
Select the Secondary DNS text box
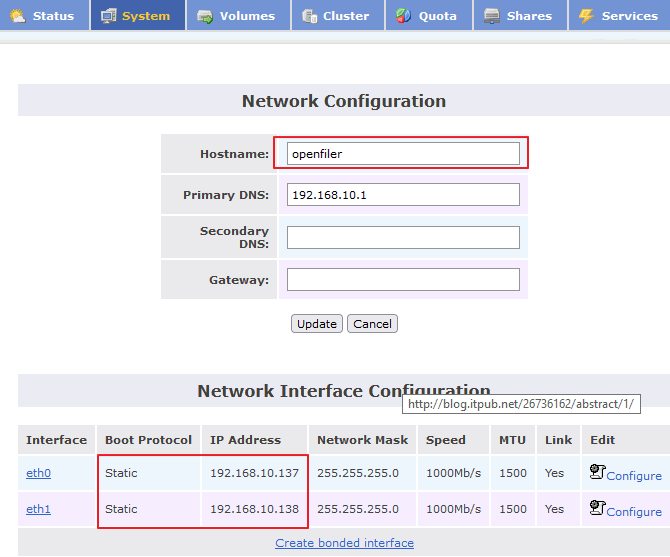tap(403, 237)
